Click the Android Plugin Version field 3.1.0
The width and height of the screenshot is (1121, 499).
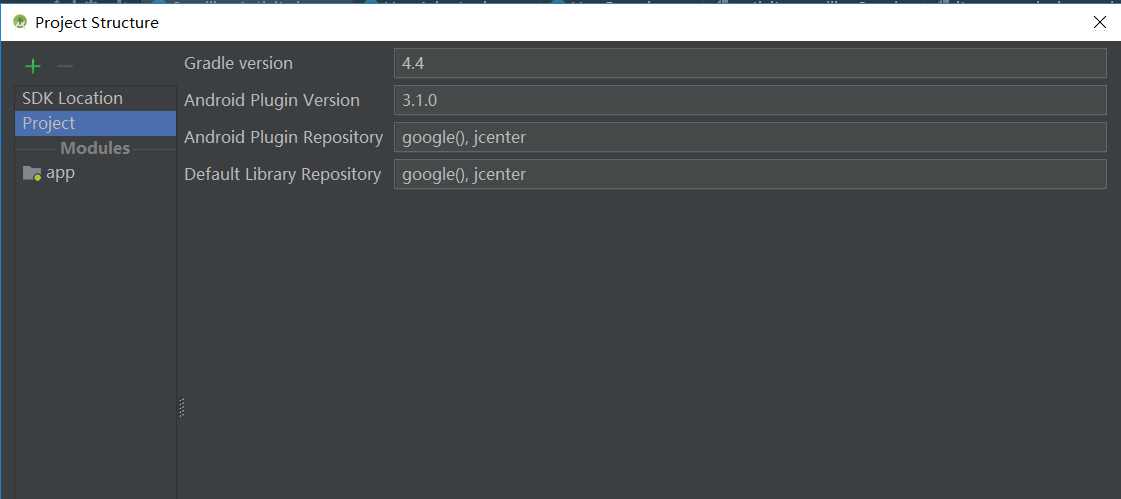point(750,100)
